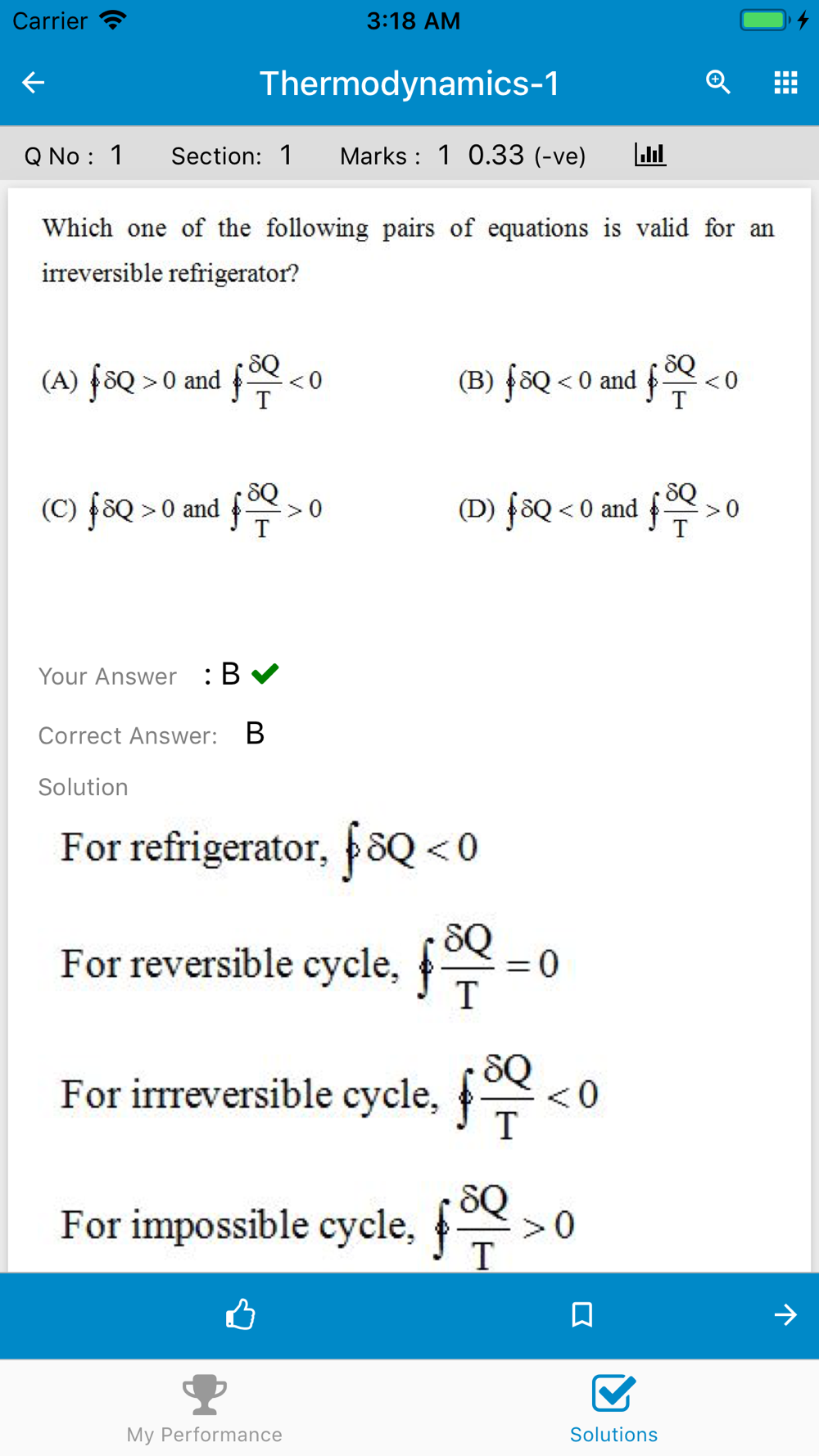Open the zoom magnifier icon
Image resolution: width=819 pixels, height=1456 pixels.
[x=717, y=82]
